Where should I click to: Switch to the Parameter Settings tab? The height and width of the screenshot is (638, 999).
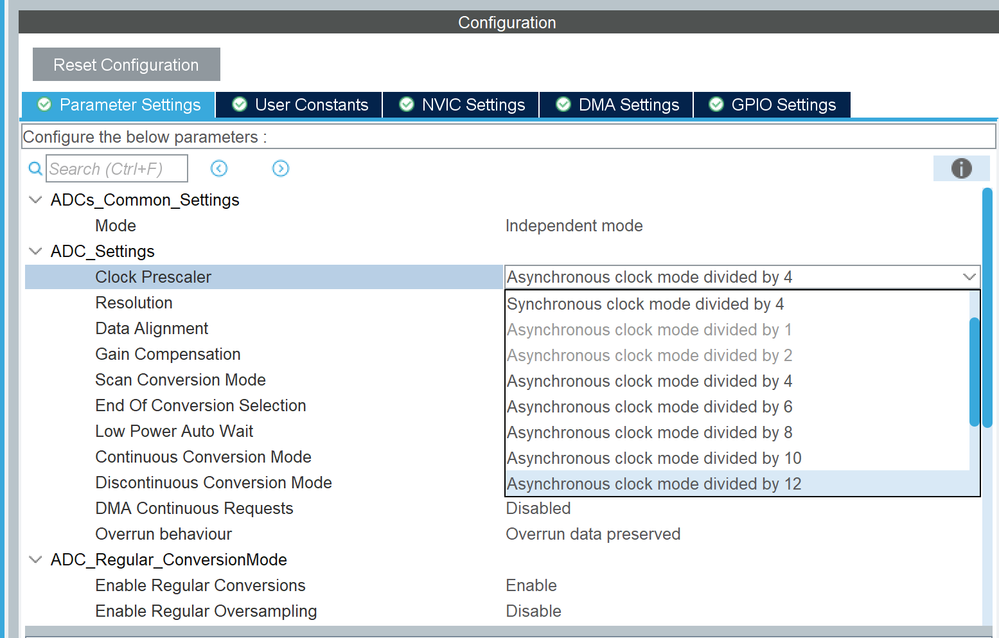(119, 105)
